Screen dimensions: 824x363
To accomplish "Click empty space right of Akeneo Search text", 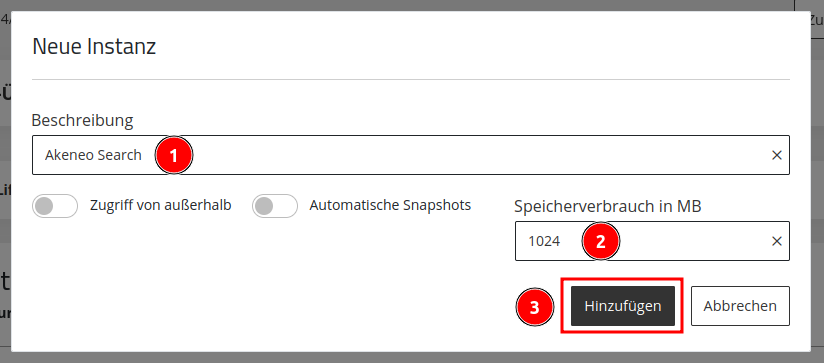I will [473, 155].
